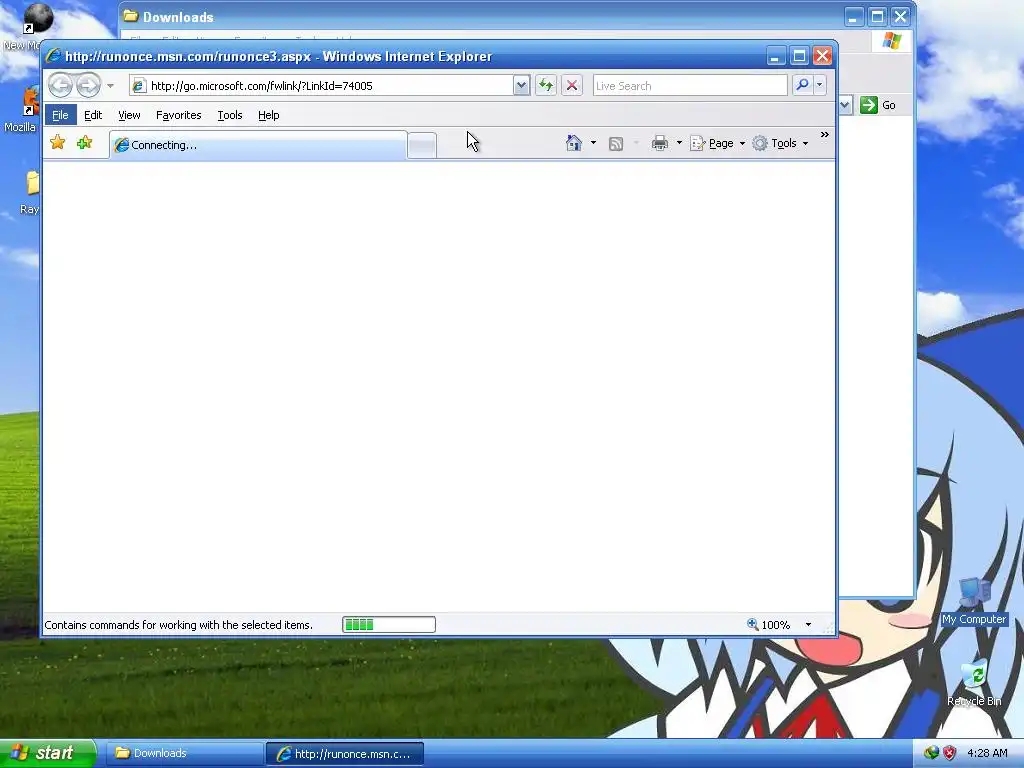Click the Home icon

(x=573, y=143)
